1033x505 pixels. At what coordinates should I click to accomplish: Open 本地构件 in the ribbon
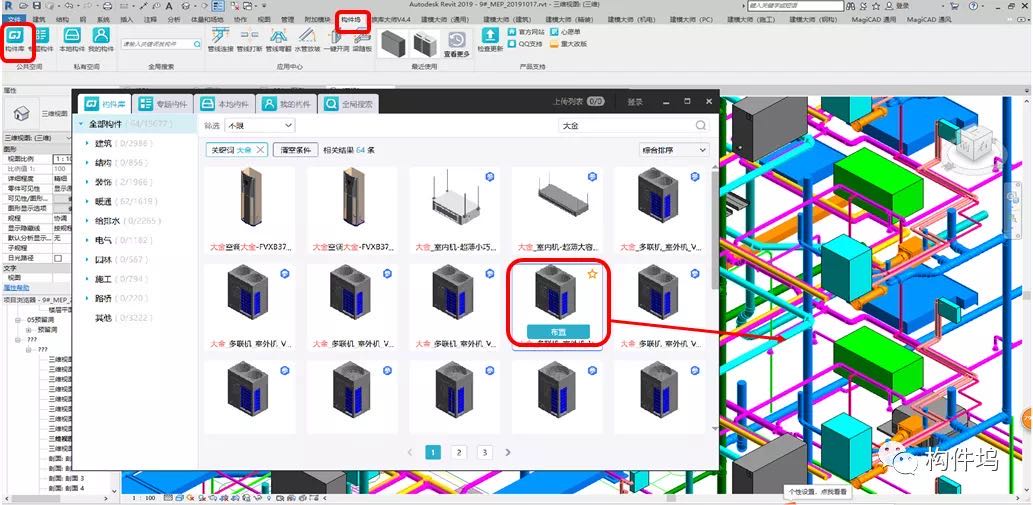(x=71, y=40)
